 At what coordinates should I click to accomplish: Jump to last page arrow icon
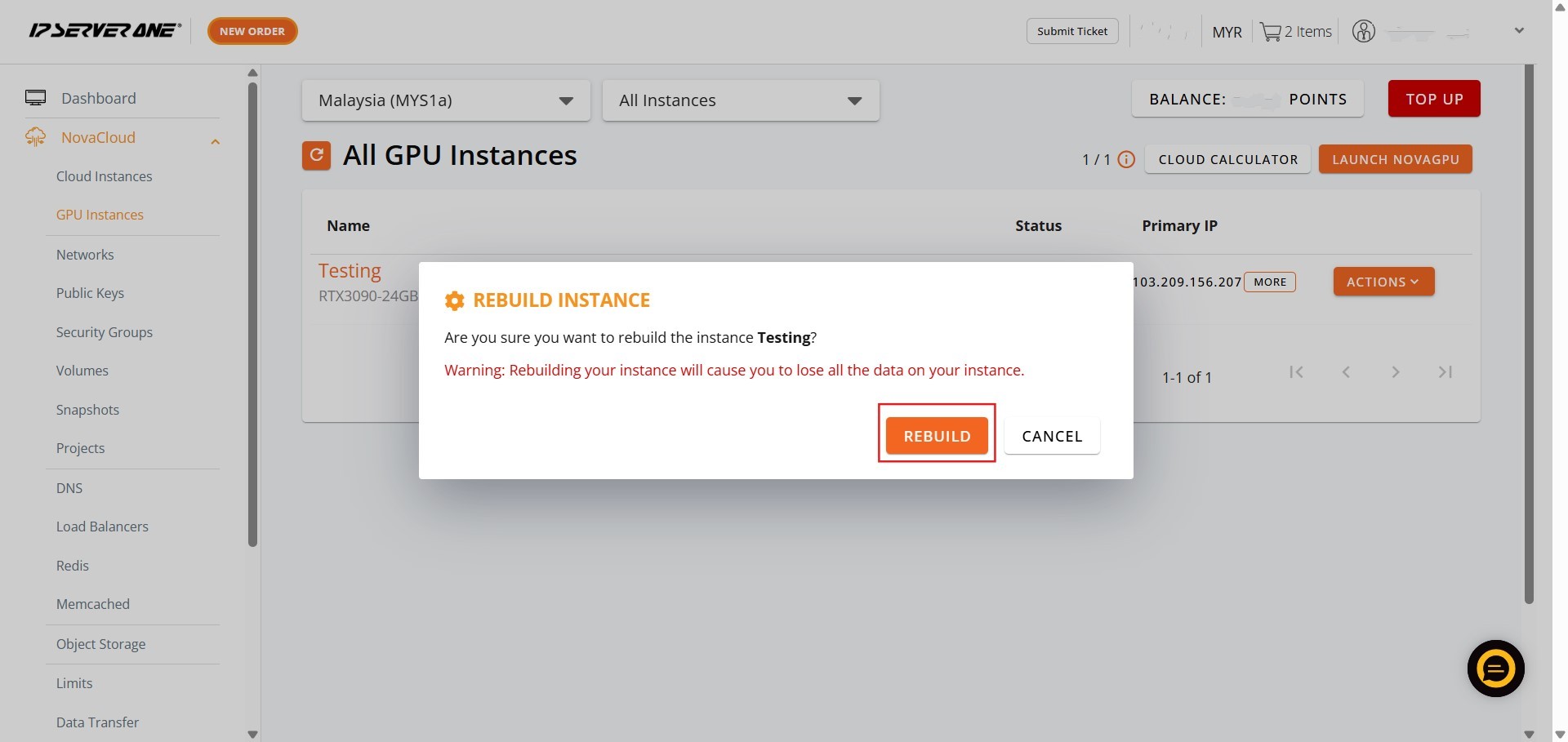pyautogui.click(x=1445, y=372)
